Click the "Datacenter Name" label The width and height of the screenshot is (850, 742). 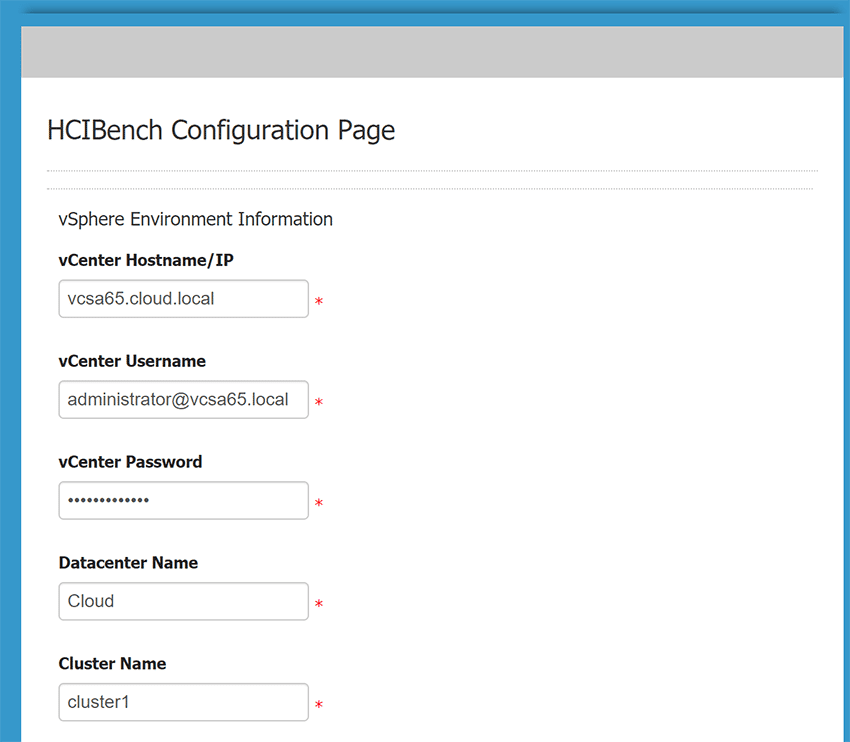(128, 563)
